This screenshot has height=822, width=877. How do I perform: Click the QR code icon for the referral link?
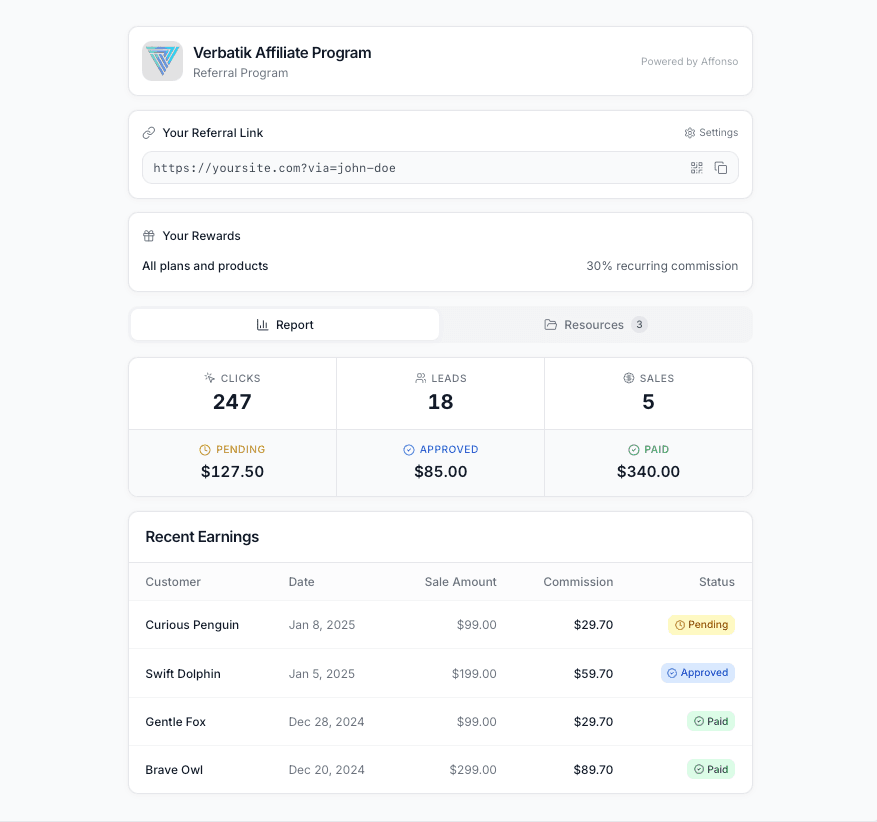(697, 167)
